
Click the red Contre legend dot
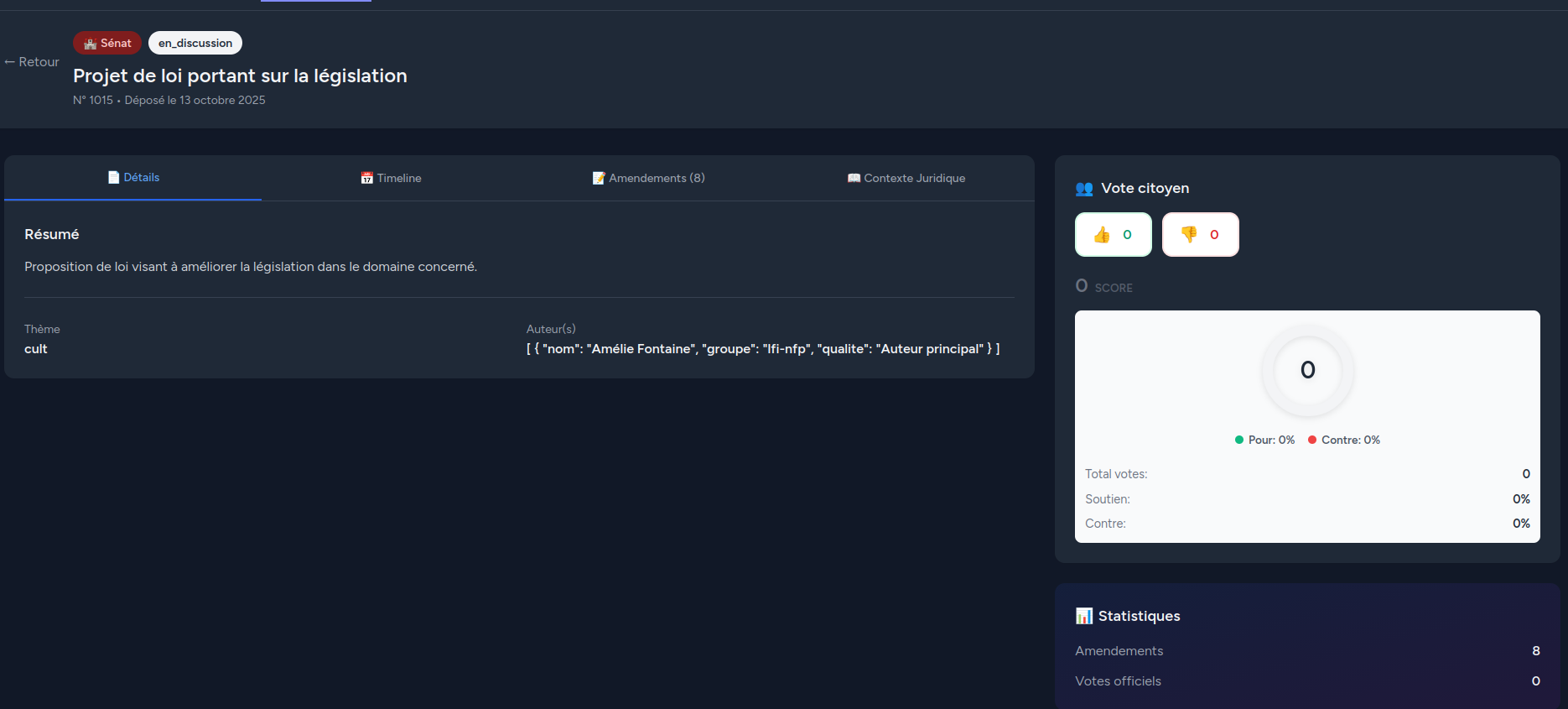point(1312,441)
